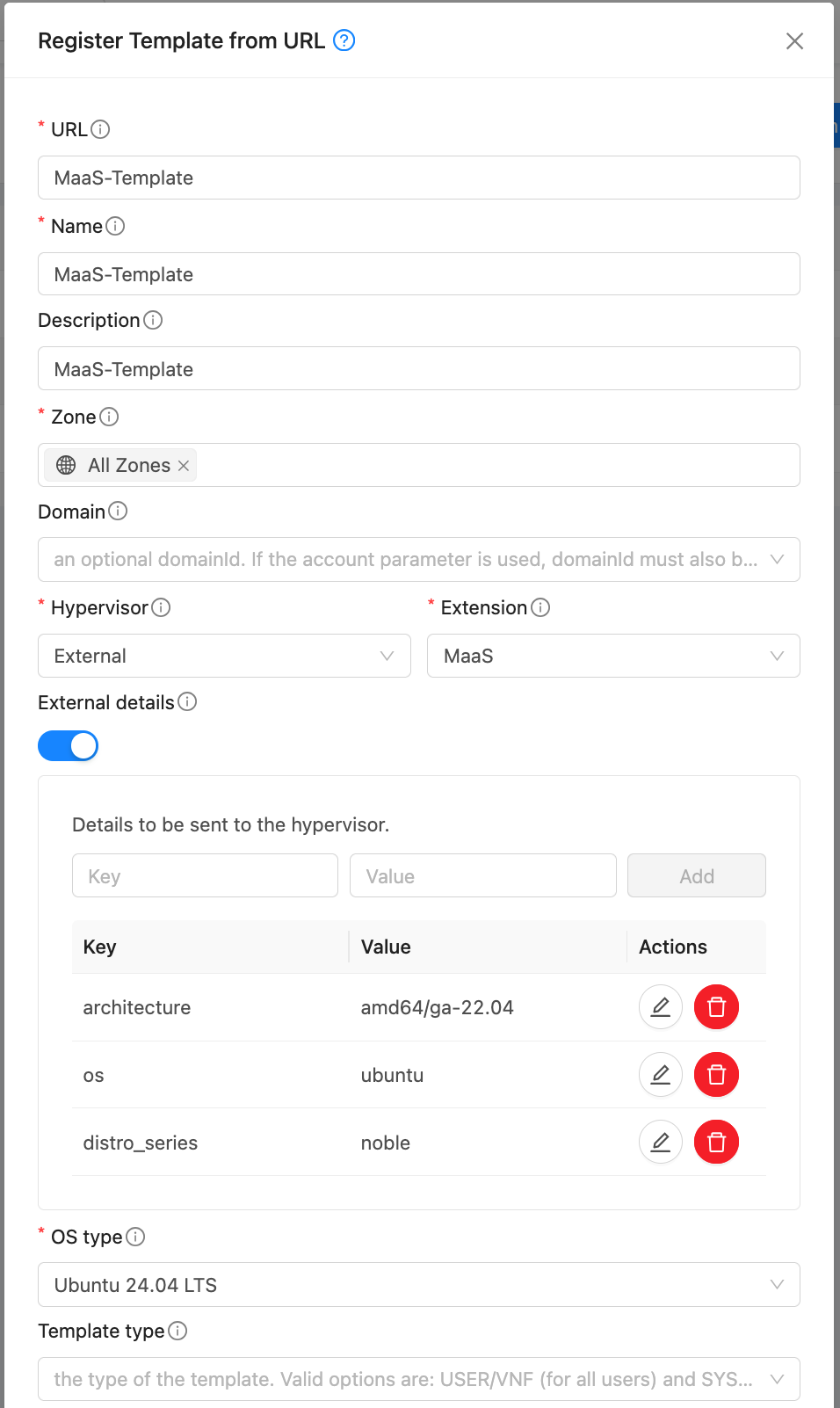Select the distro_series key cell
Image resolution: width=840 pixels, height=1408 pixels.
click(211, 1143)
